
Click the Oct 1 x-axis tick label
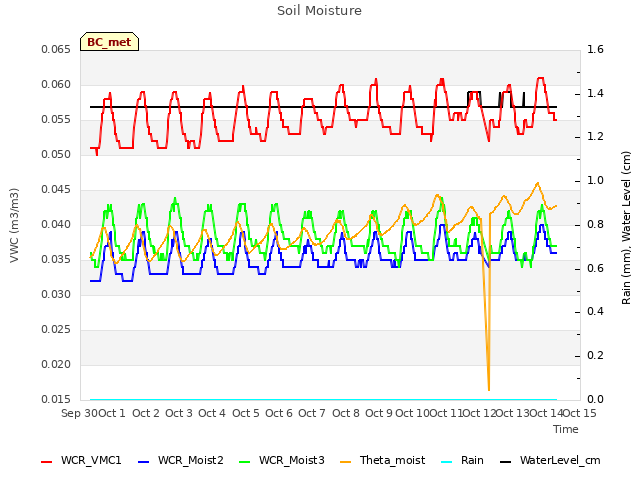pyautogui.click(x=112, y=413)
